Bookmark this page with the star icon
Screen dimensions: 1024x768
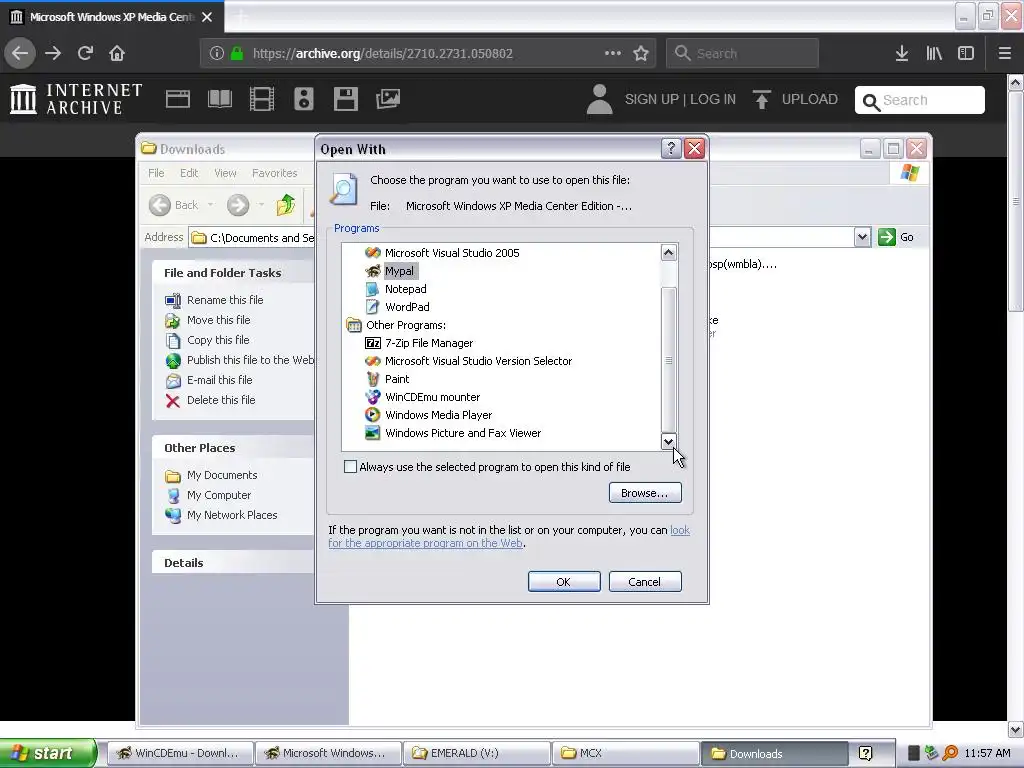pos(641,54)
